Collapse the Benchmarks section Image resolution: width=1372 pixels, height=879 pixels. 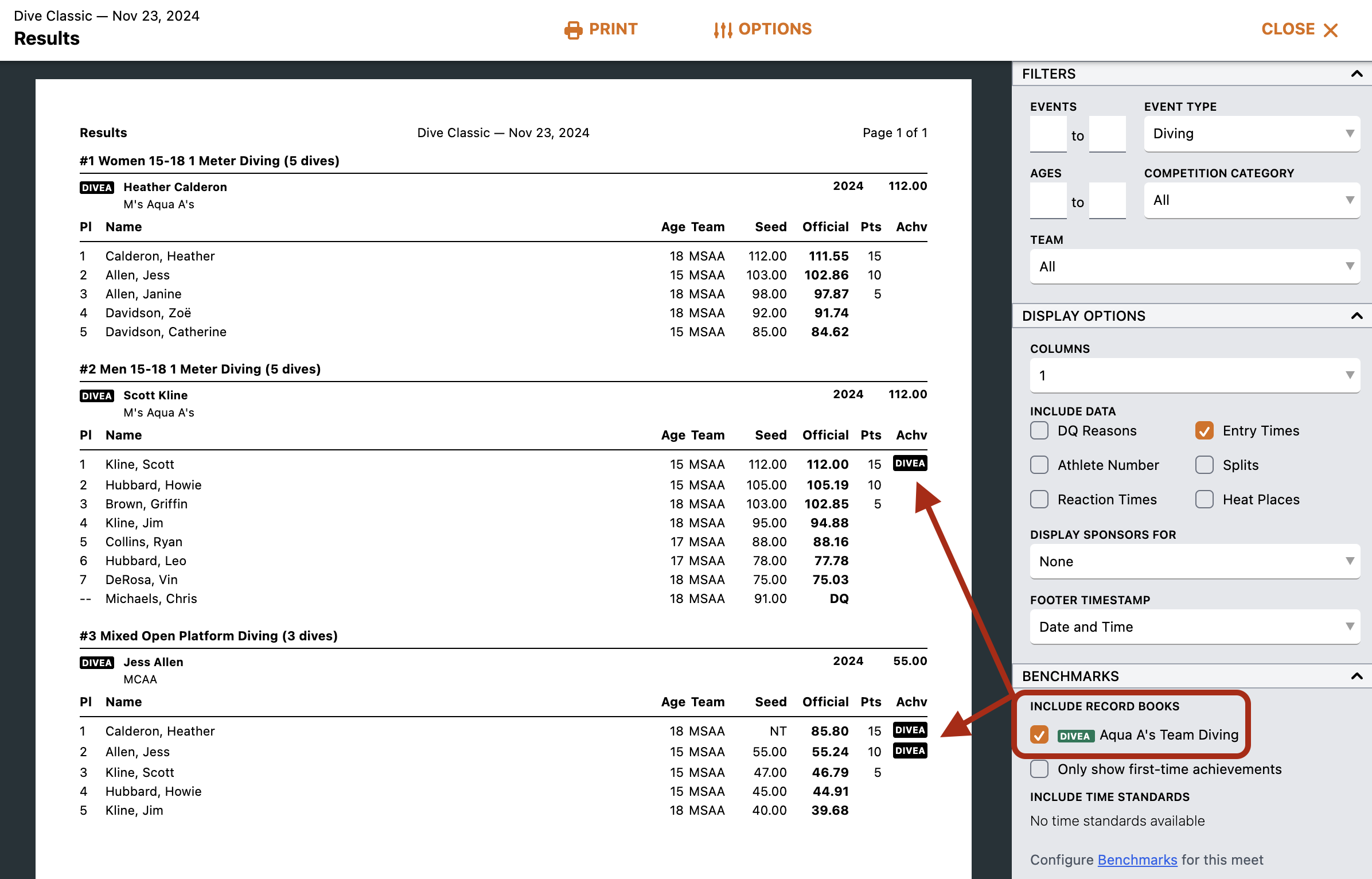1357,676
